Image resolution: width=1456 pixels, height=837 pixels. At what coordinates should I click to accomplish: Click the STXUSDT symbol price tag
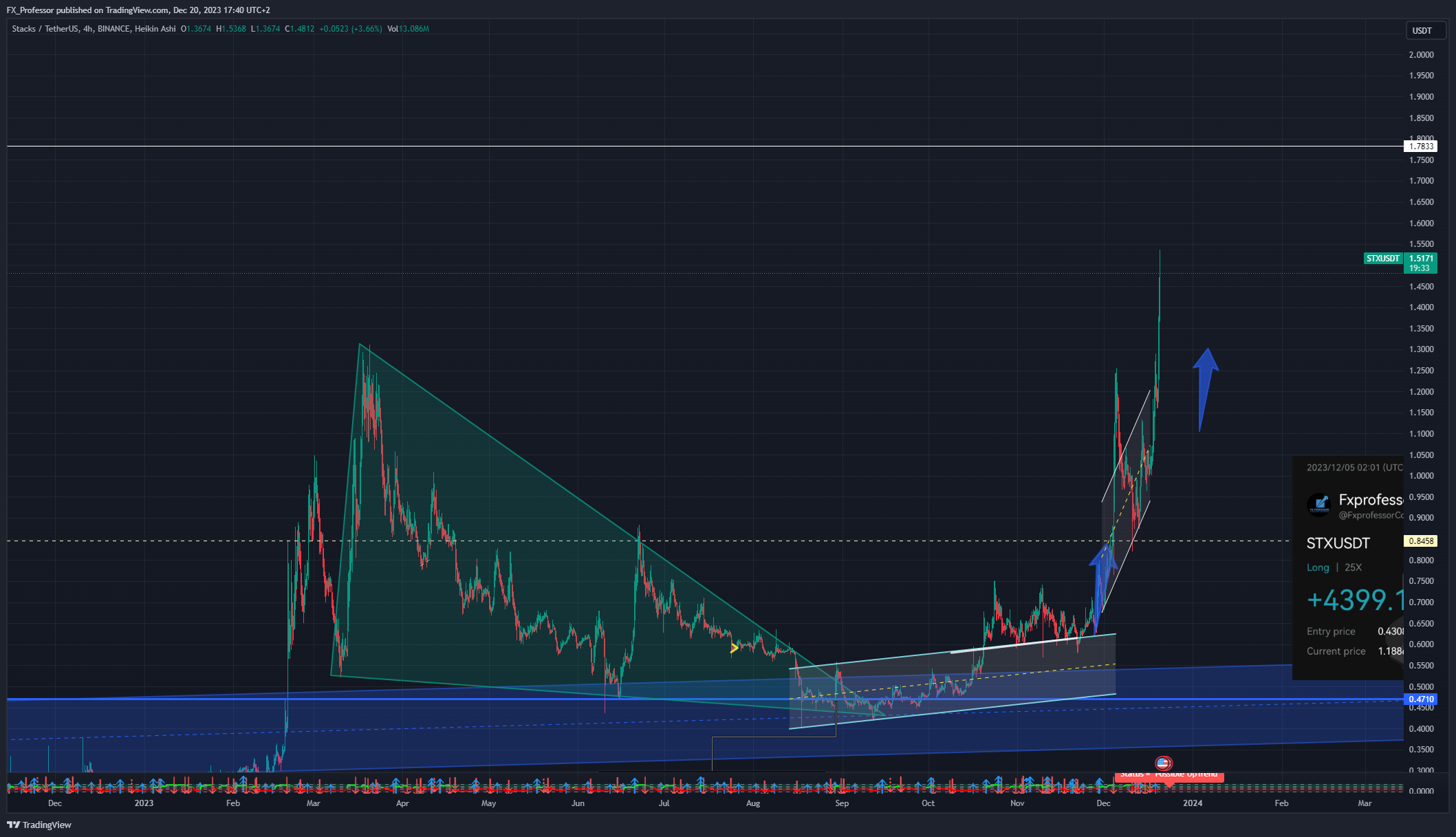point(1382,259)
